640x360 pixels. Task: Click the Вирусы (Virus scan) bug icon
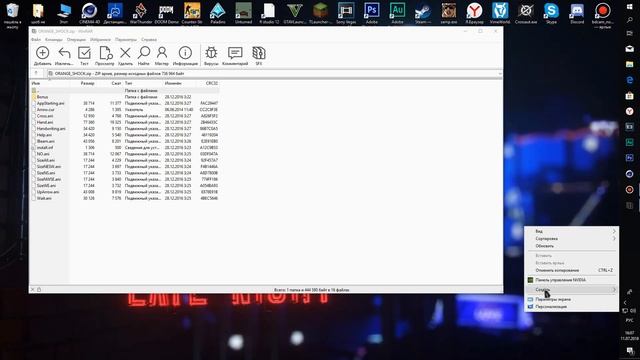(211, 56)
